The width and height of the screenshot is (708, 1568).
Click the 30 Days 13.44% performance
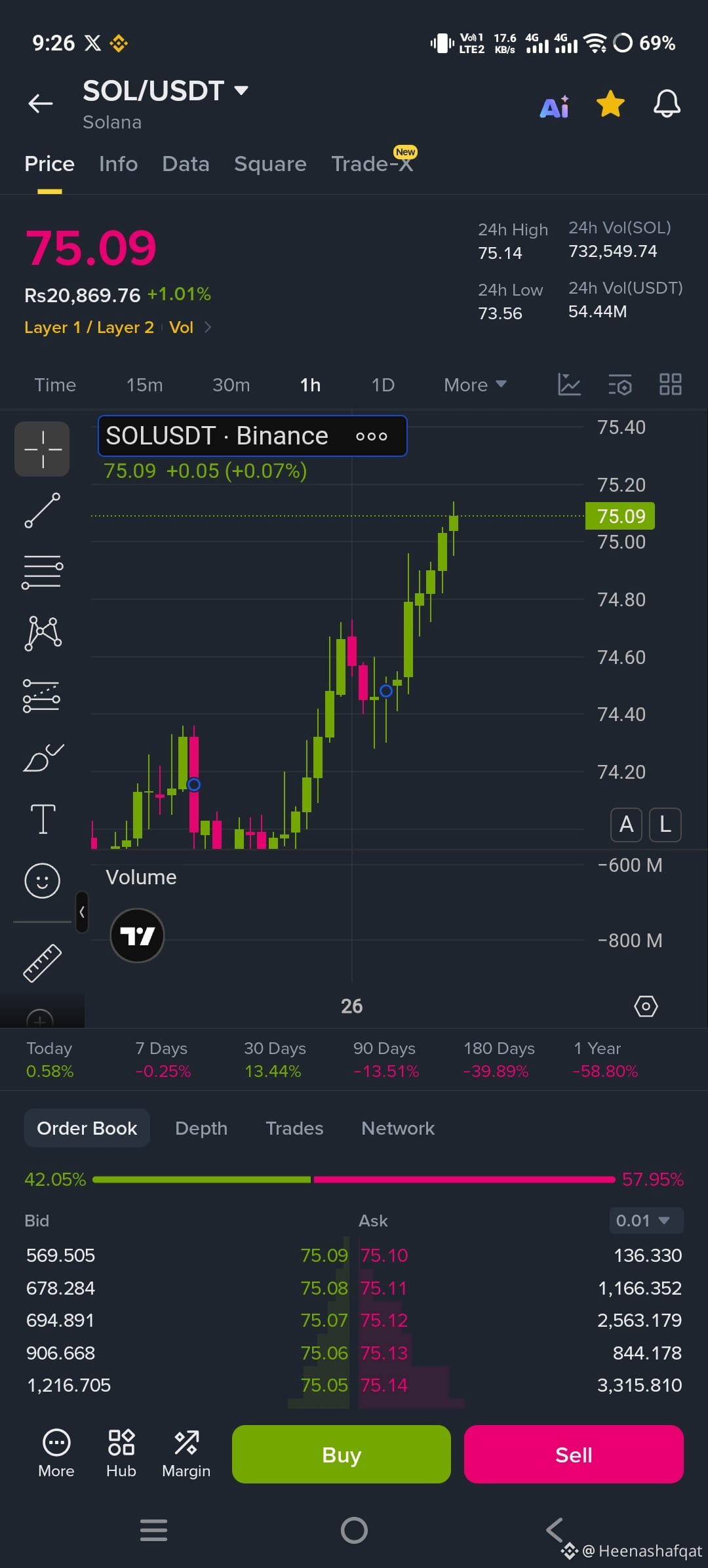(274, 1059)
